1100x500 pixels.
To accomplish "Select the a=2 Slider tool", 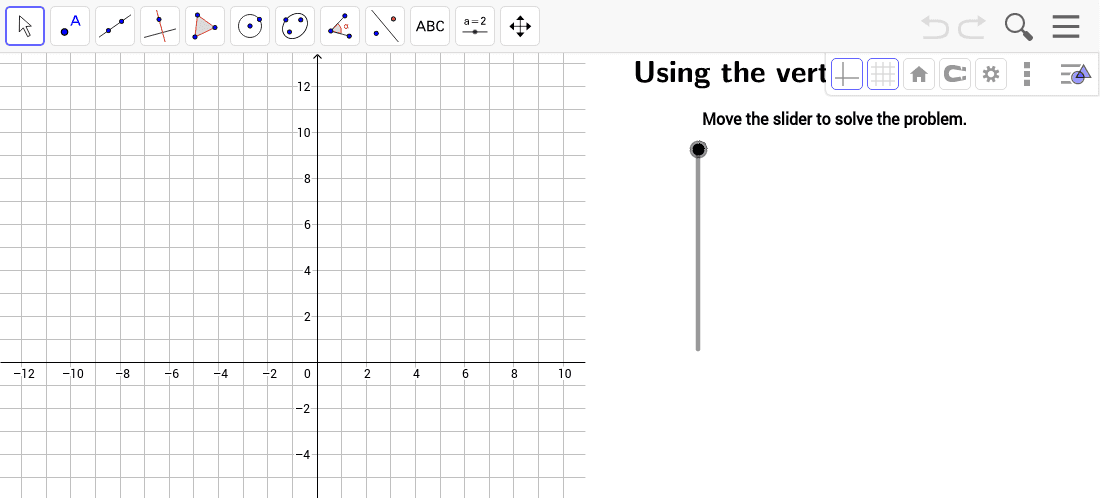I will [475, 26].
